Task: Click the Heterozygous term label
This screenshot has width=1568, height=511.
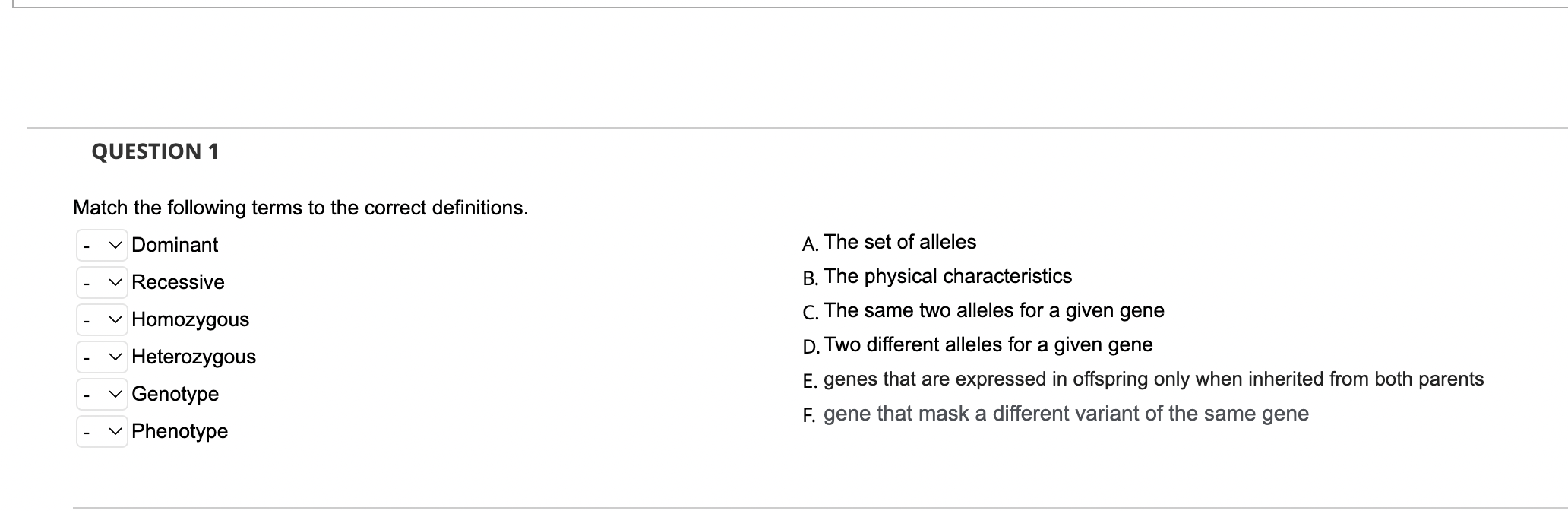Action: point(194,357)
